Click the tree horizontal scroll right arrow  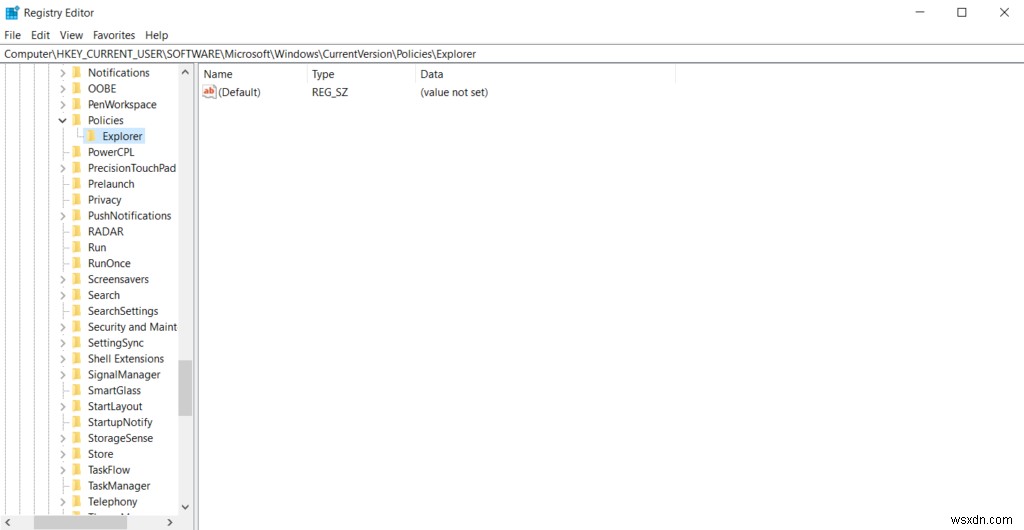[170, 522]
